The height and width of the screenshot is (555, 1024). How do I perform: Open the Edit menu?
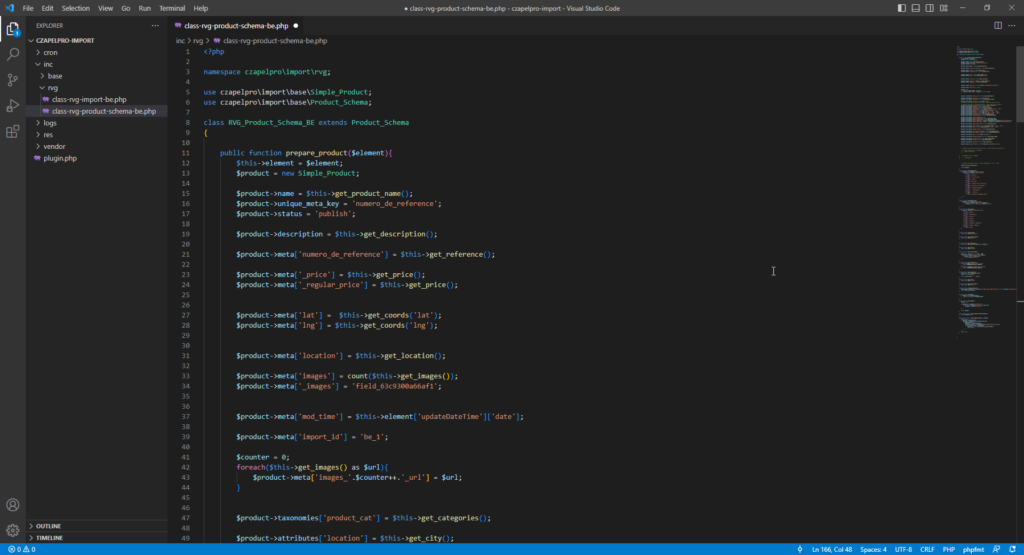pos(48,8)
